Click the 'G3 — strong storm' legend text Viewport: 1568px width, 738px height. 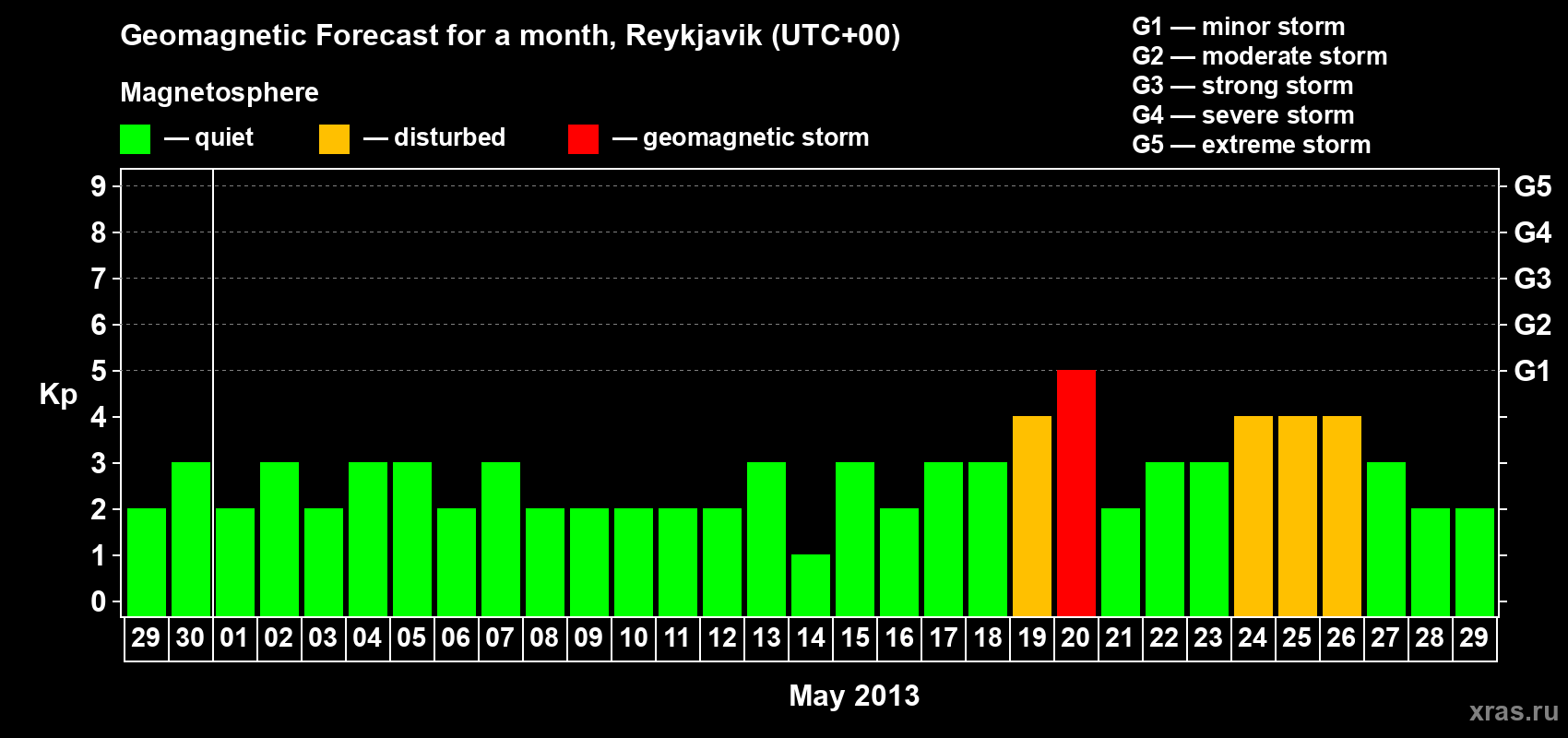pyautogui.click(x=1242, y=86)
